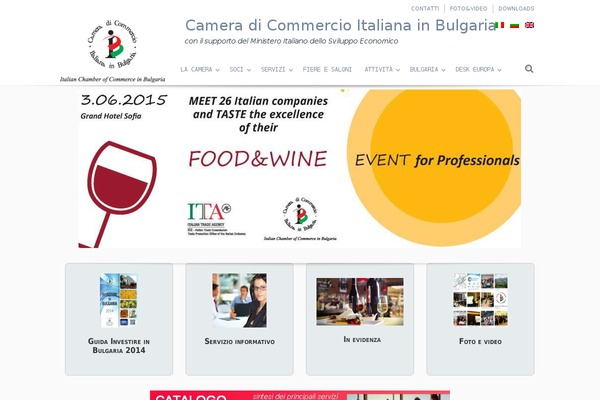Expand the La Camera menu

coord(200,70)
